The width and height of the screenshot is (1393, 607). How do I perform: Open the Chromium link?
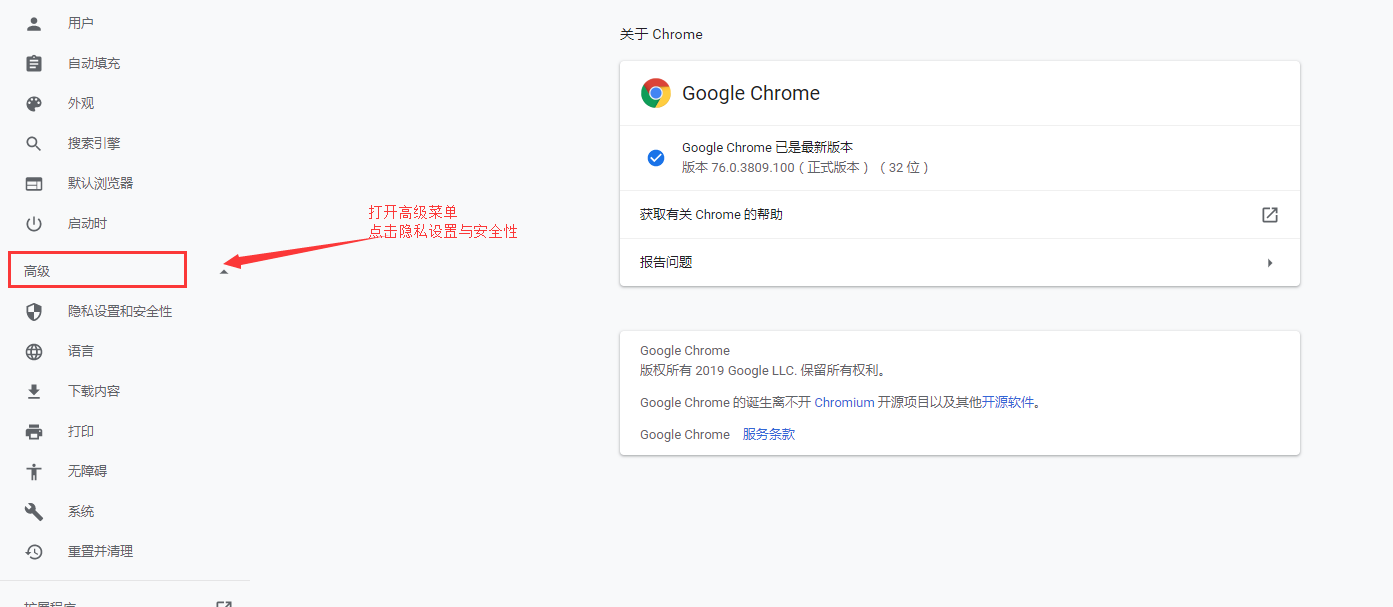(x=844, y=402)
